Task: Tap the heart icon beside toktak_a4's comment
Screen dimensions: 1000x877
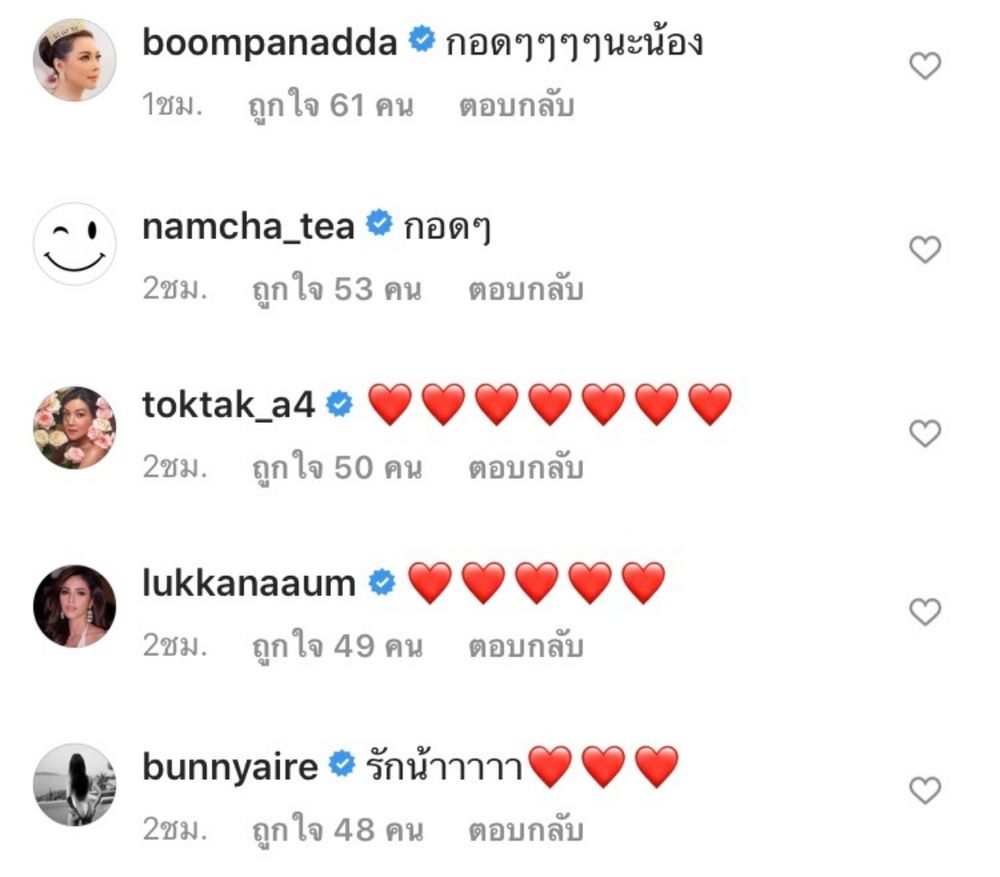Action: [924, 434]
